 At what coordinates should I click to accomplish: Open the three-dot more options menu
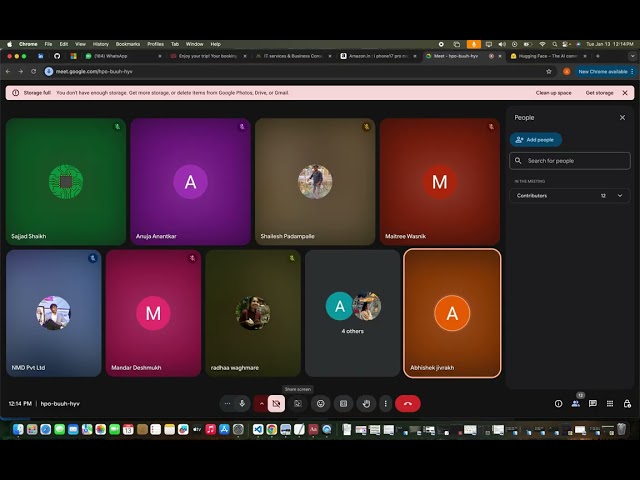point(385,403)
